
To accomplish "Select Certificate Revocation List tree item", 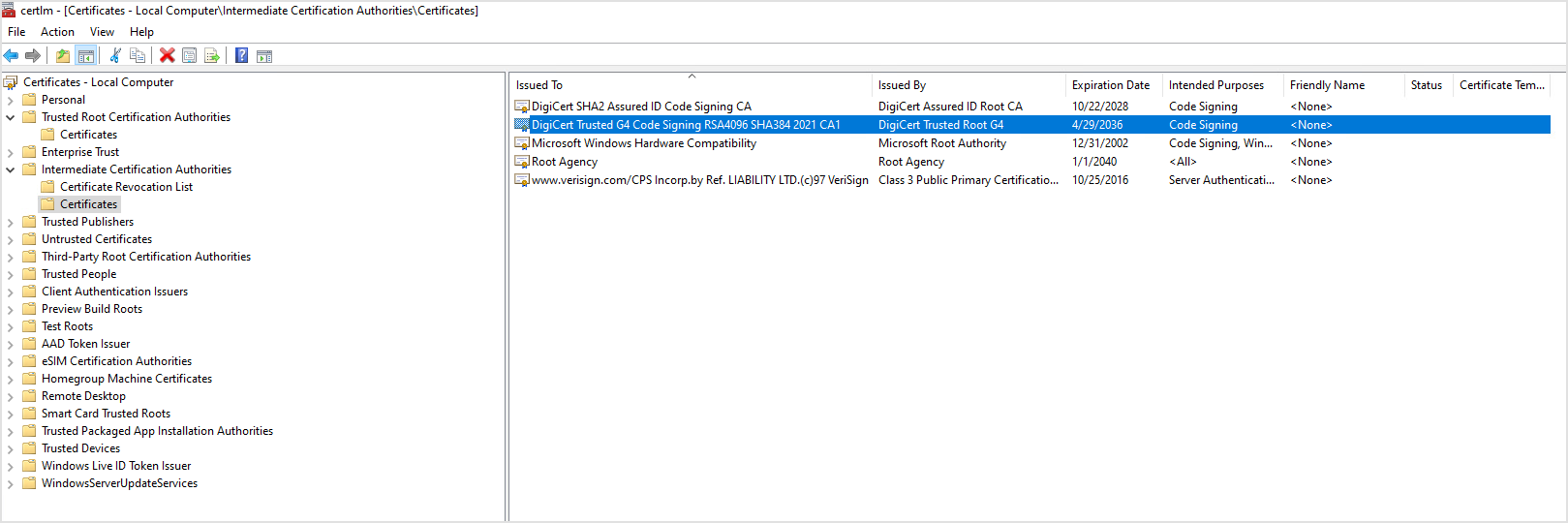I will click(x=126, y=187).
